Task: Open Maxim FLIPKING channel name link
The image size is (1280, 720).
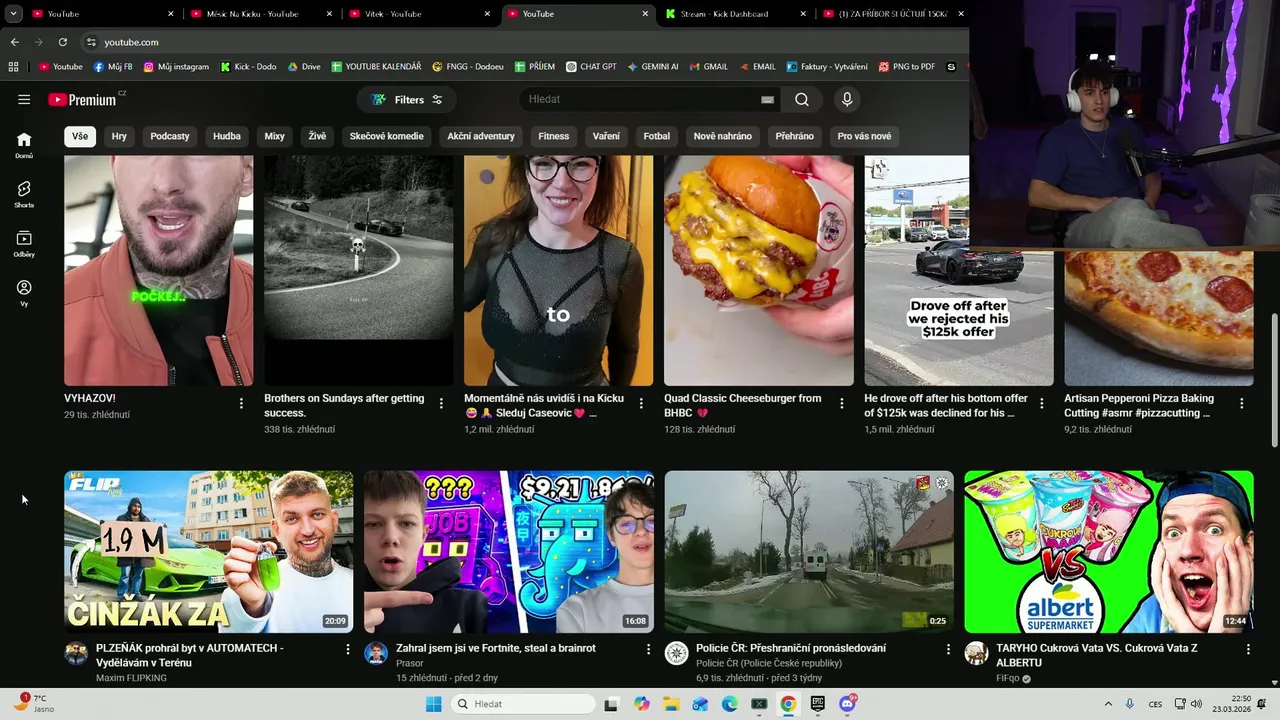Action: click(x=131, y=678)
